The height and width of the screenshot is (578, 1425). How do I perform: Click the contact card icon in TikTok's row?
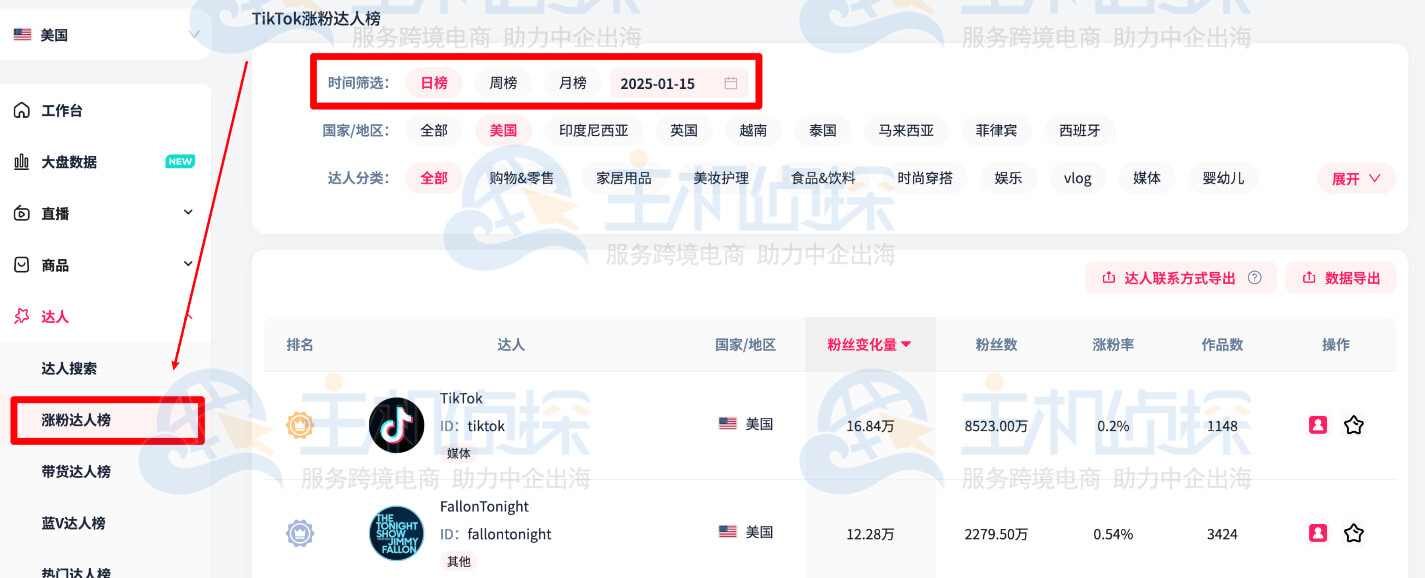1319,424
